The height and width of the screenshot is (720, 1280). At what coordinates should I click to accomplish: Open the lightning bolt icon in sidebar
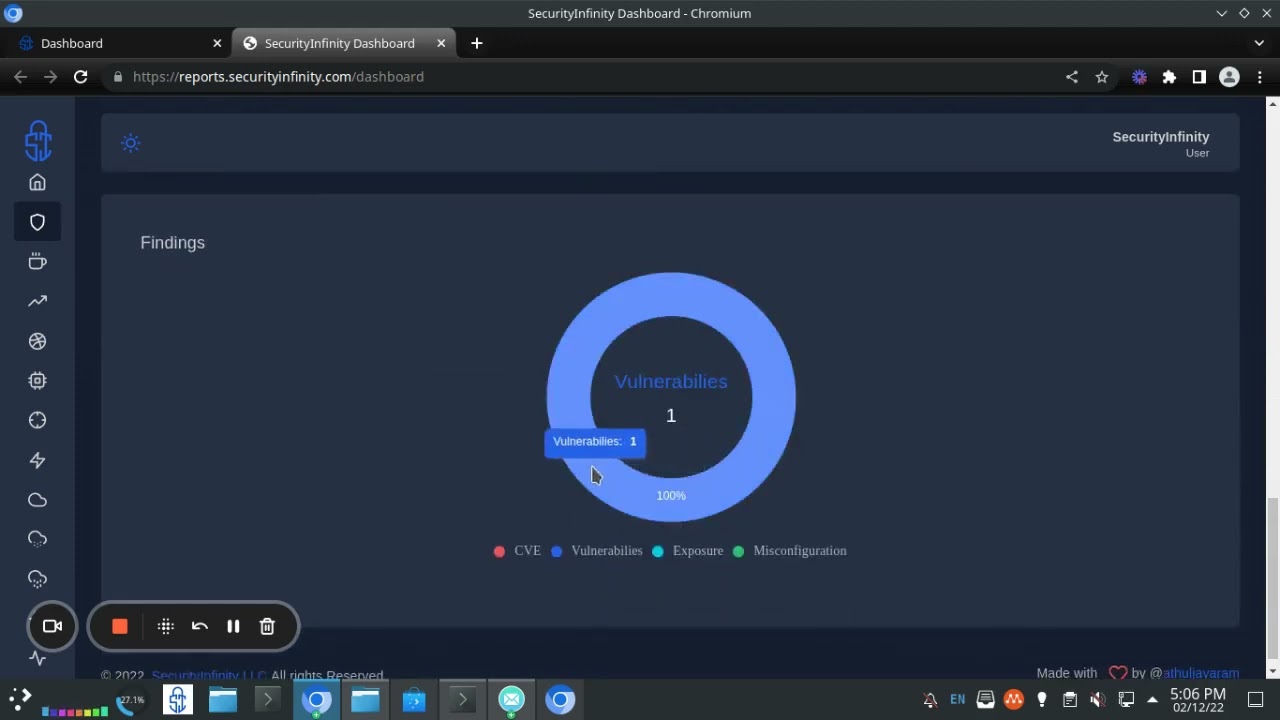[37, 460]
